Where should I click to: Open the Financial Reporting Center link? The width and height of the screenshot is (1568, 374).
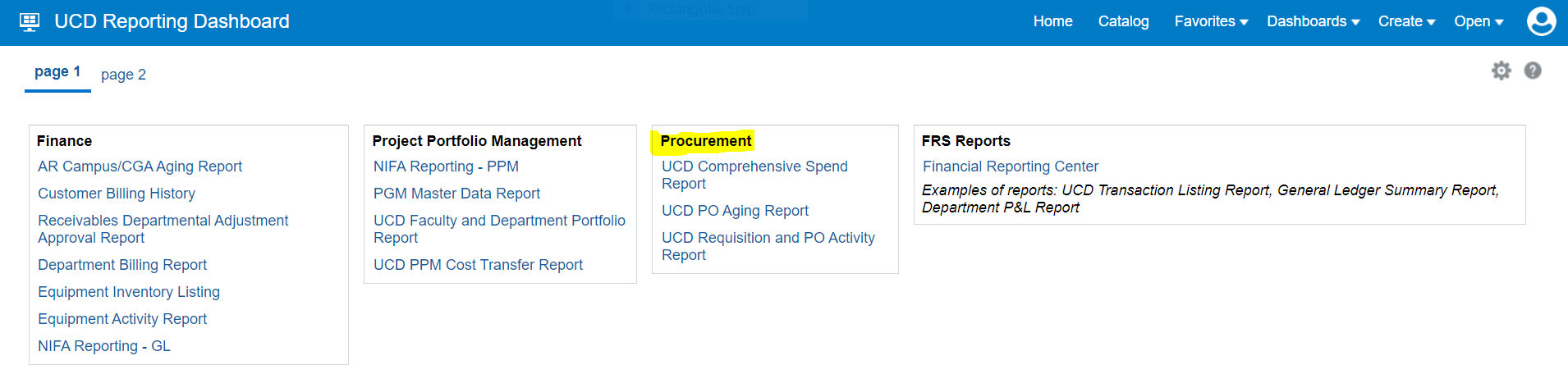[1010, 166]
